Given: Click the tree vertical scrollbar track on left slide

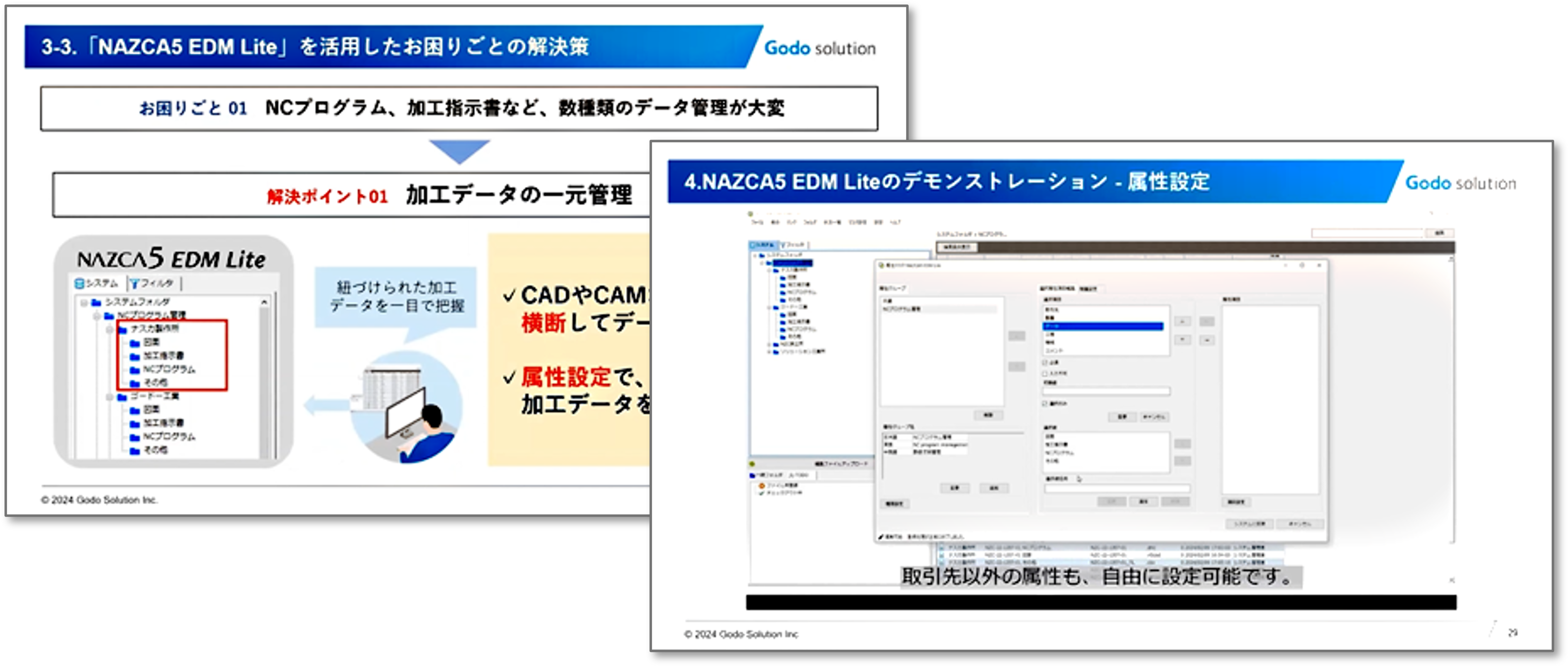Looking at the screenshot, I should pos(264,382).
